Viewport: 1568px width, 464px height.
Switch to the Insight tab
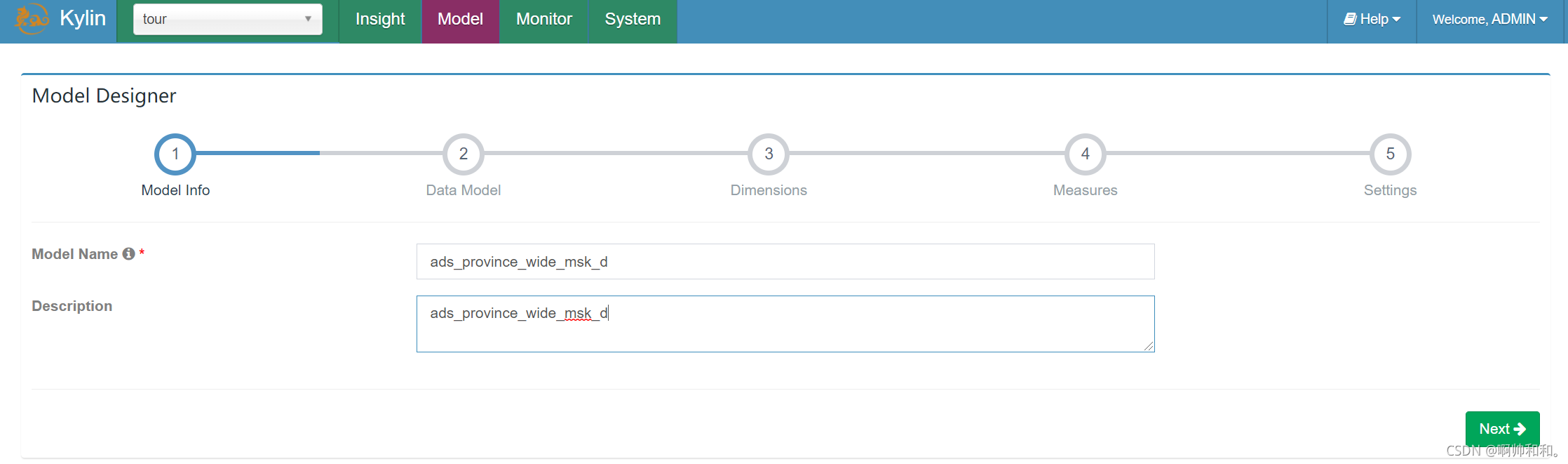point(380,20)
